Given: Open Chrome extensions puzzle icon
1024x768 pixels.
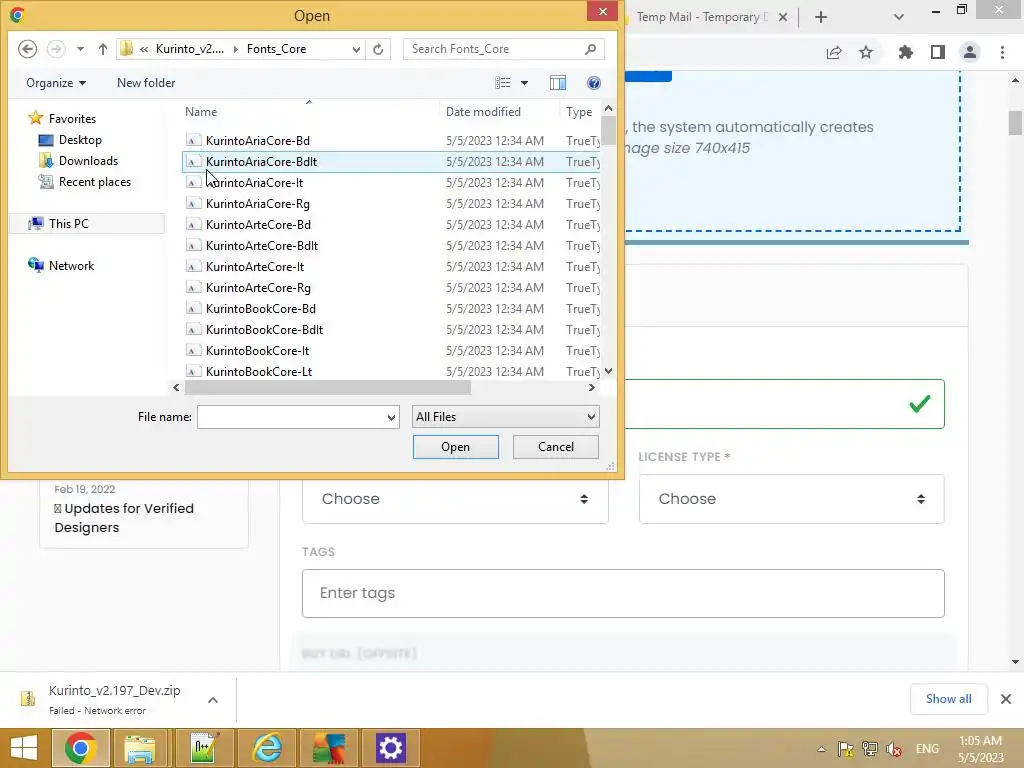Looking at the screenshot, I should coord(905,52).
